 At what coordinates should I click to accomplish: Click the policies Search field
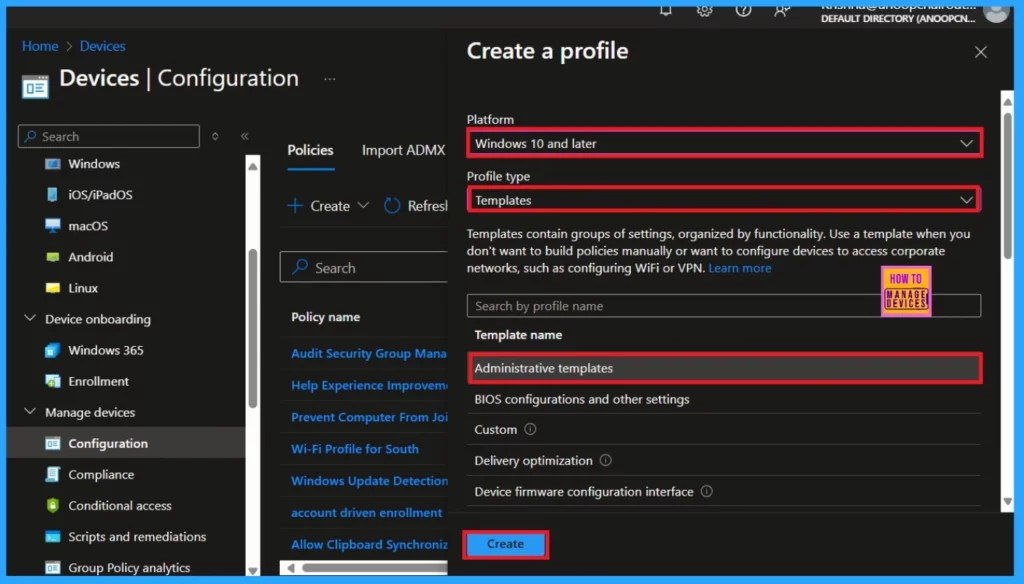[364, 267]
